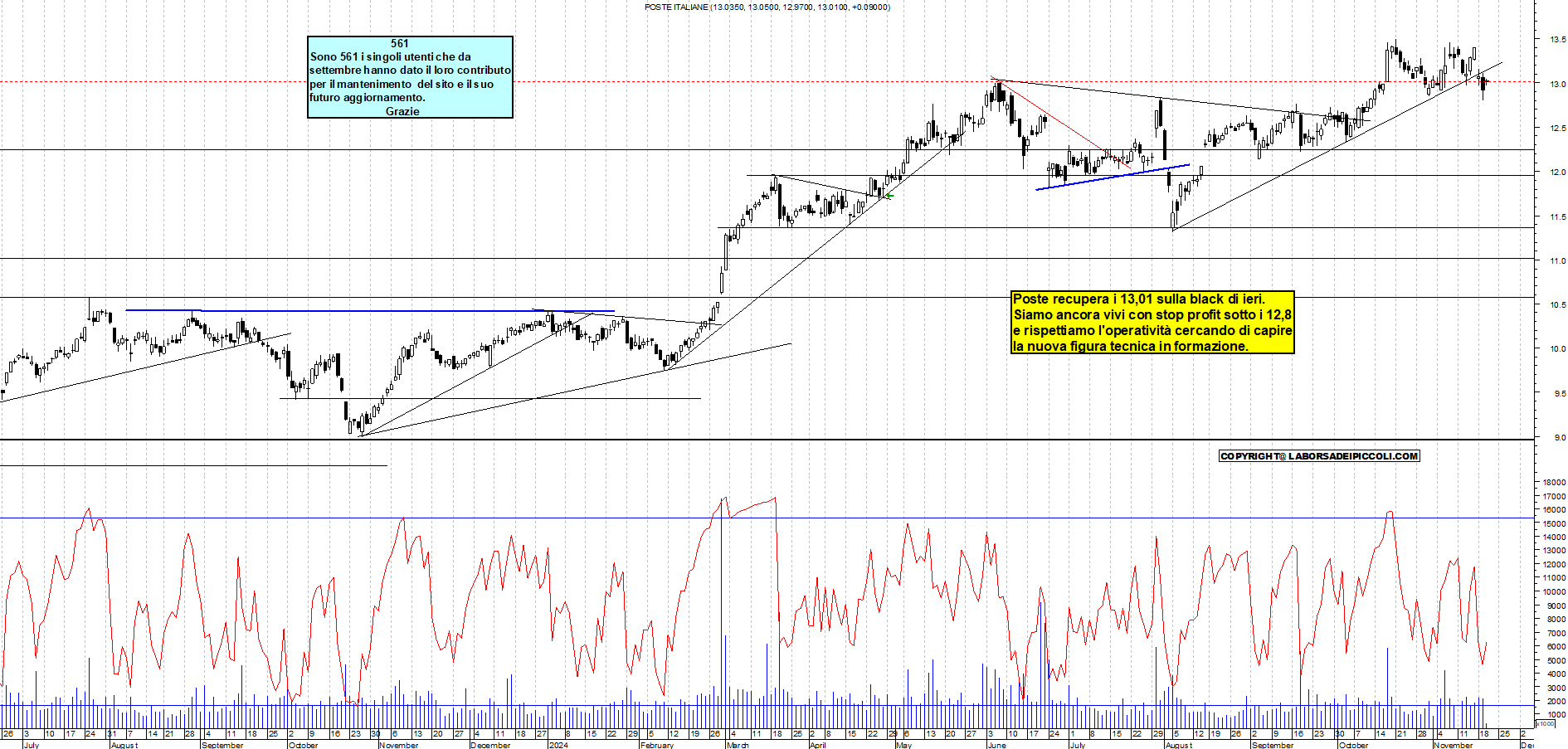
Task: Click the 2024 year label on time axis
Action: pos(558,745)
